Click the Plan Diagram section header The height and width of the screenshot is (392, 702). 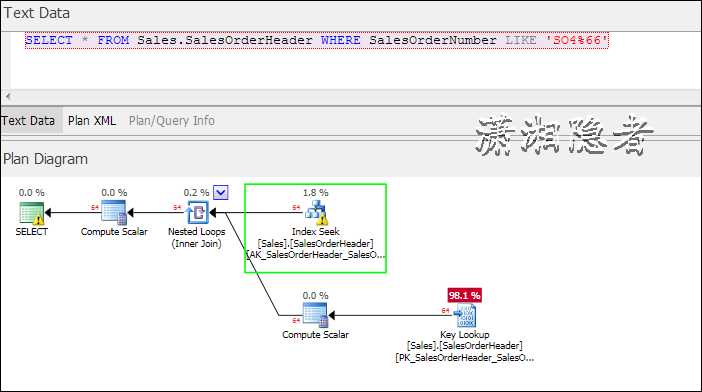(45, 159)
